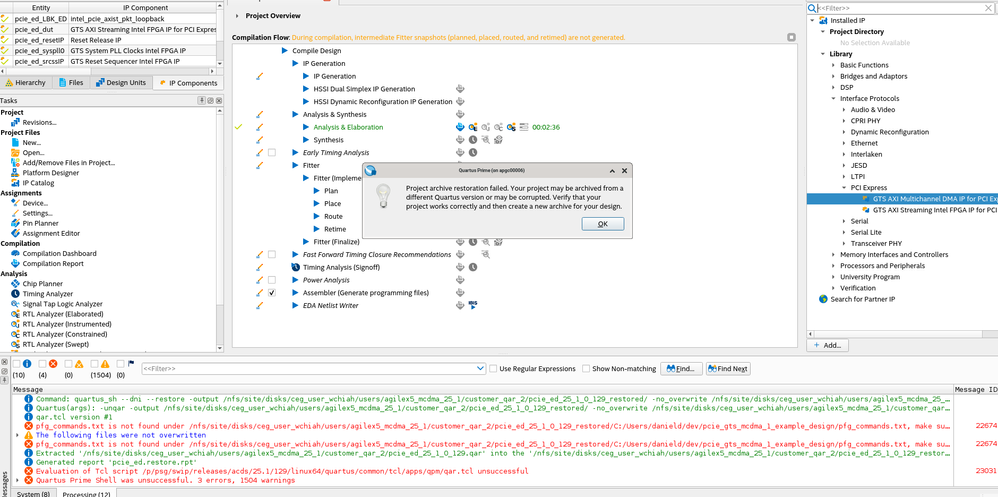Click Find Next button
Screen dimensions: 998x497
(728, 368)
